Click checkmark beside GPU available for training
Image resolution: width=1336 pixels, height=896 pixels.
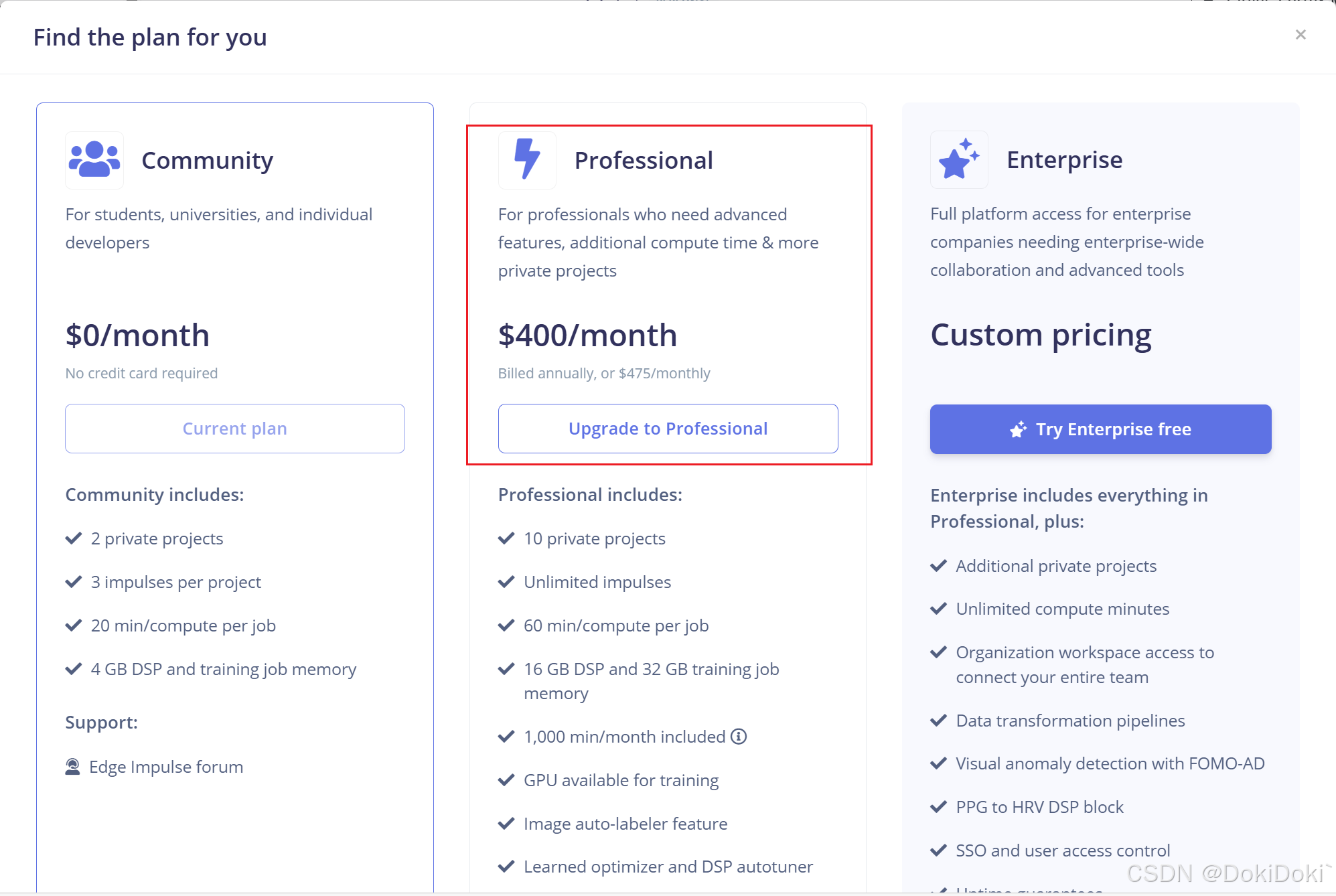pyautogui.click(x=506, y=780)
